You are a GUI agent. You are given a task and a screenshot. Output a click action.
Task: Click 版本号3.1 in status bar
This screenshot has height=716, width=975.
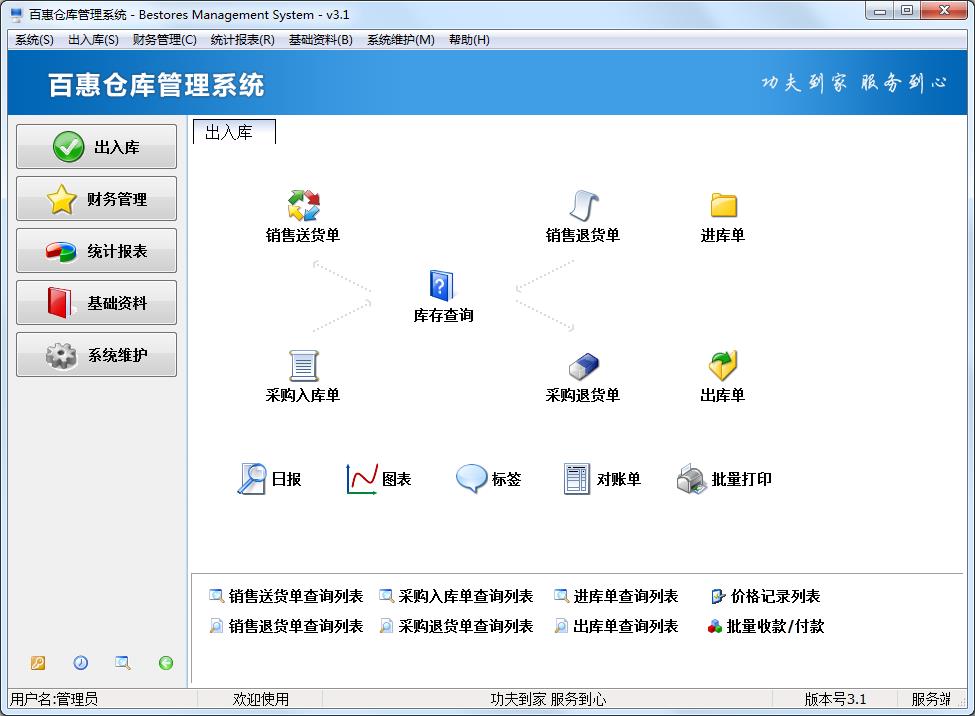(x=835, y=699)
